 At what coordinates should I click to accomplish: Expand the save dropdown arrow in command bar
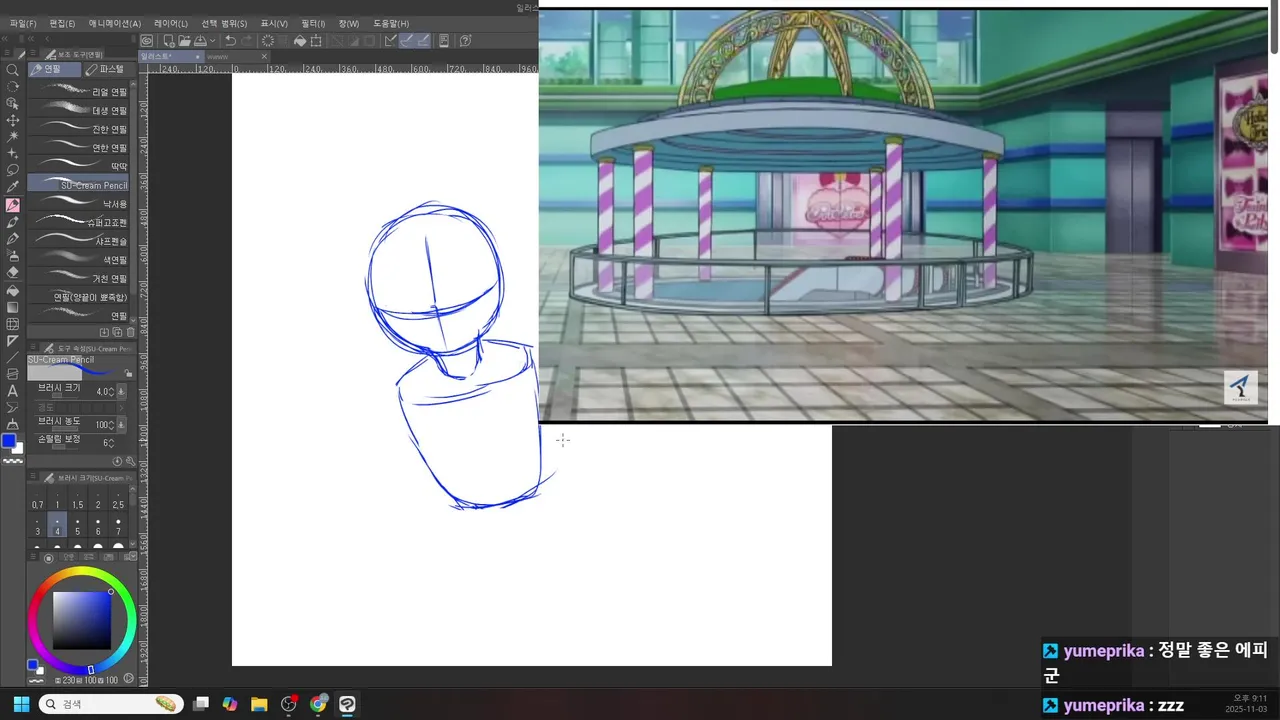pos(212,41)
